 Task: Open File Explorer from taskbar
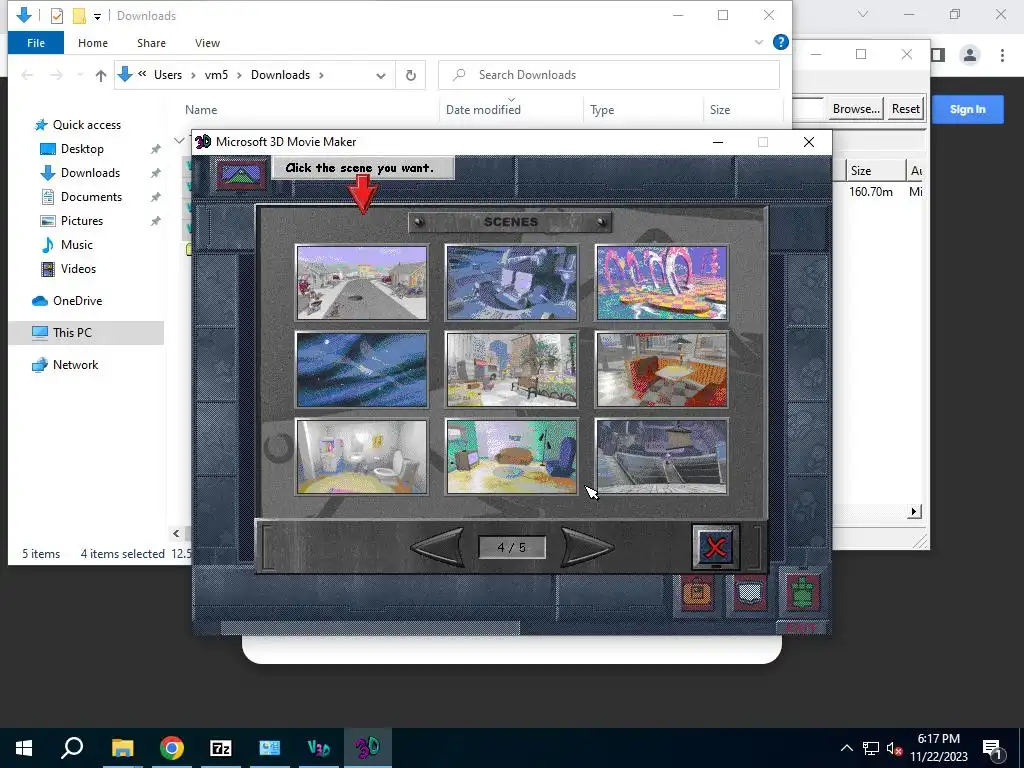tap(122, 748)
